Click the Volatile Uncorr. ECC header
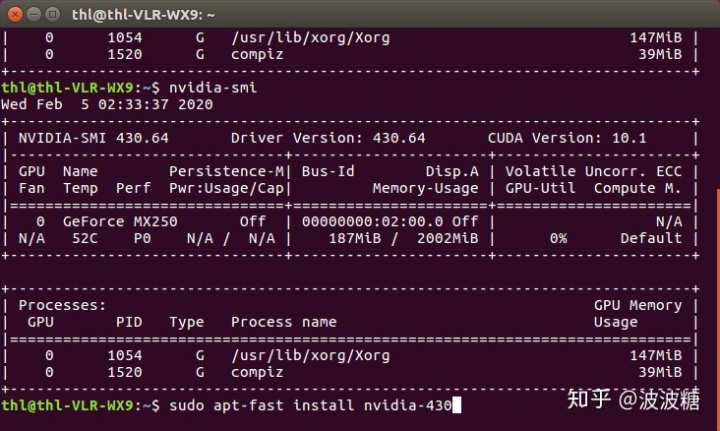The image size is (720, 431). (x=594, y=172)
